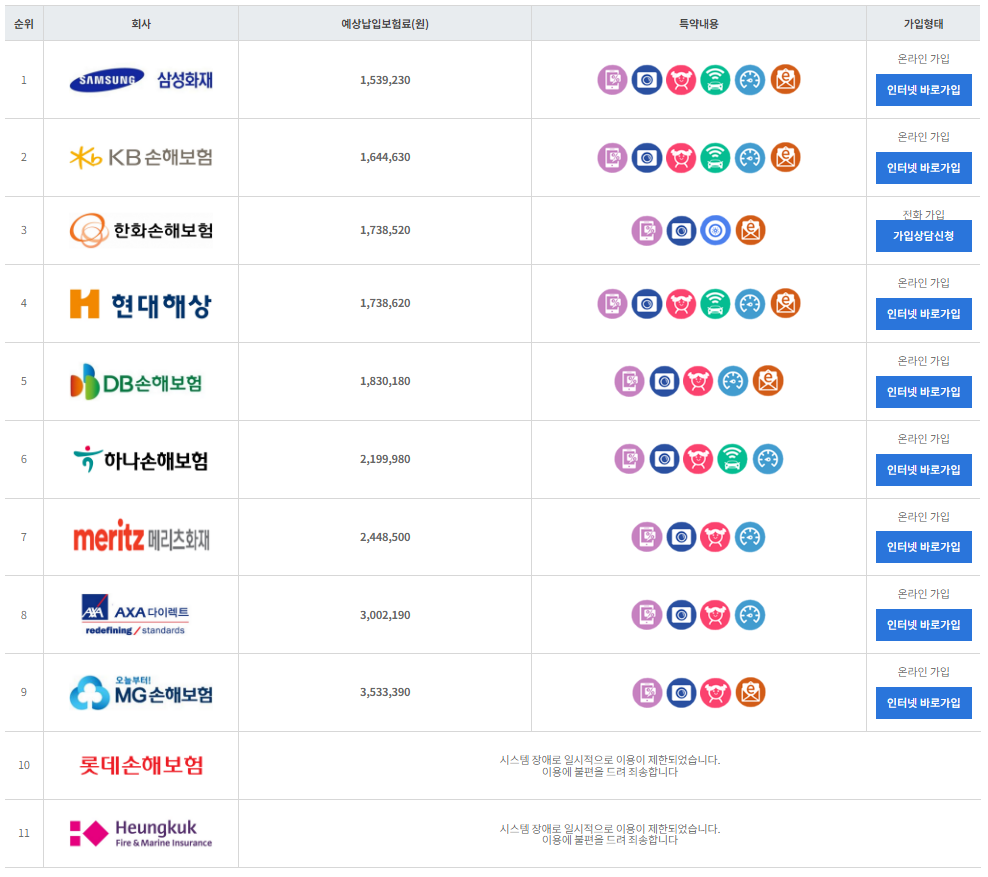Click 인터넷 바로가입 button for 하나손해보험
Image resolution: width=988 pixels, height=877 pixels.
tap(923, 470)
